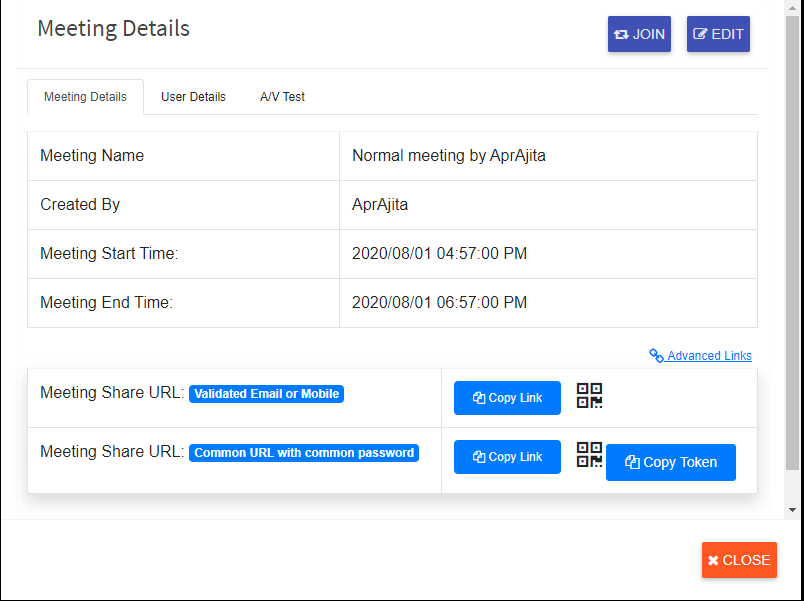Viewport: 804px width, 601px height.
Task: Click end time '2020/08/01 06:57:00 PM'
Action: point(439,303)
